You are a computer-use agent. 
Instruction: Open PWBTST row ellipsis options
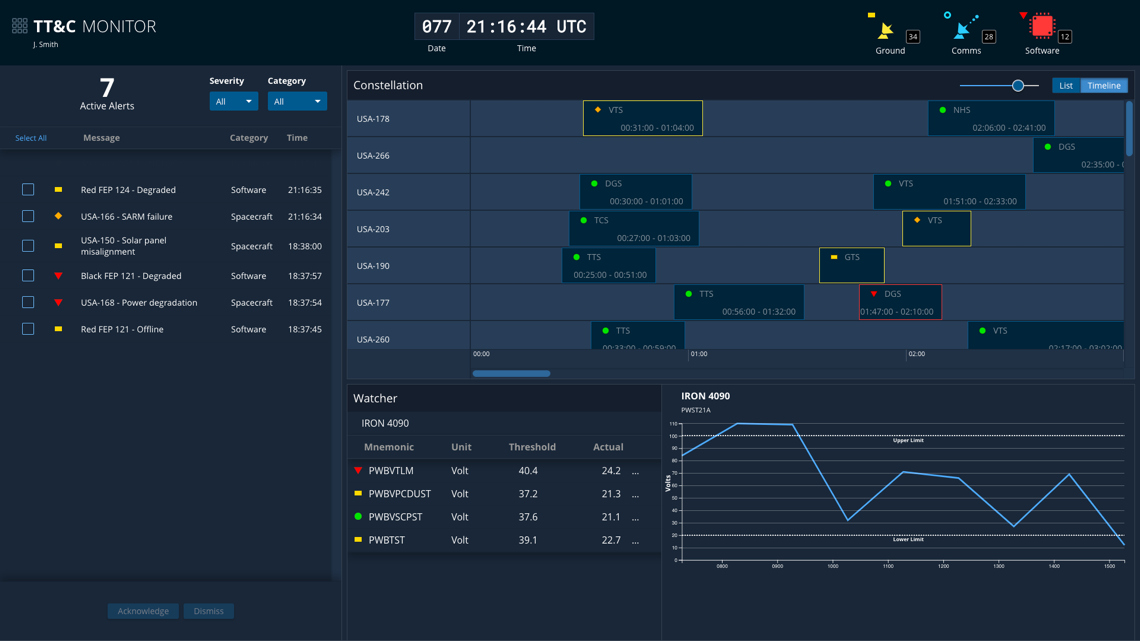pos(635,542)
